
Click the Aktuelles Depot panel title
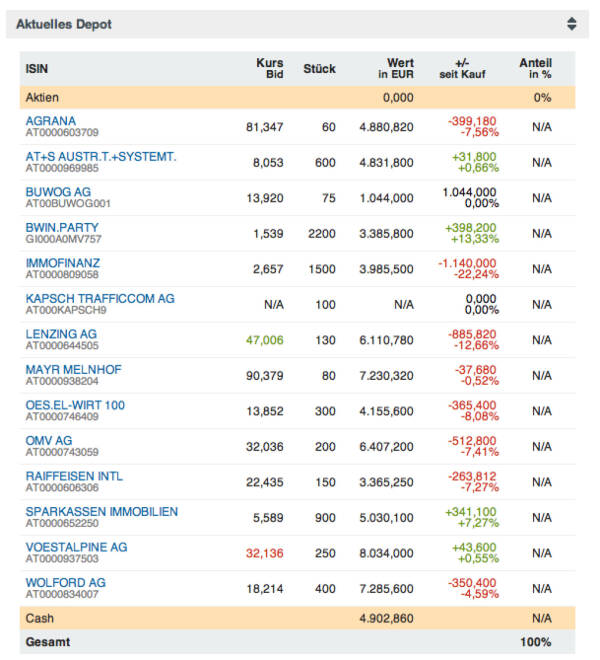[x=64, y=24]
